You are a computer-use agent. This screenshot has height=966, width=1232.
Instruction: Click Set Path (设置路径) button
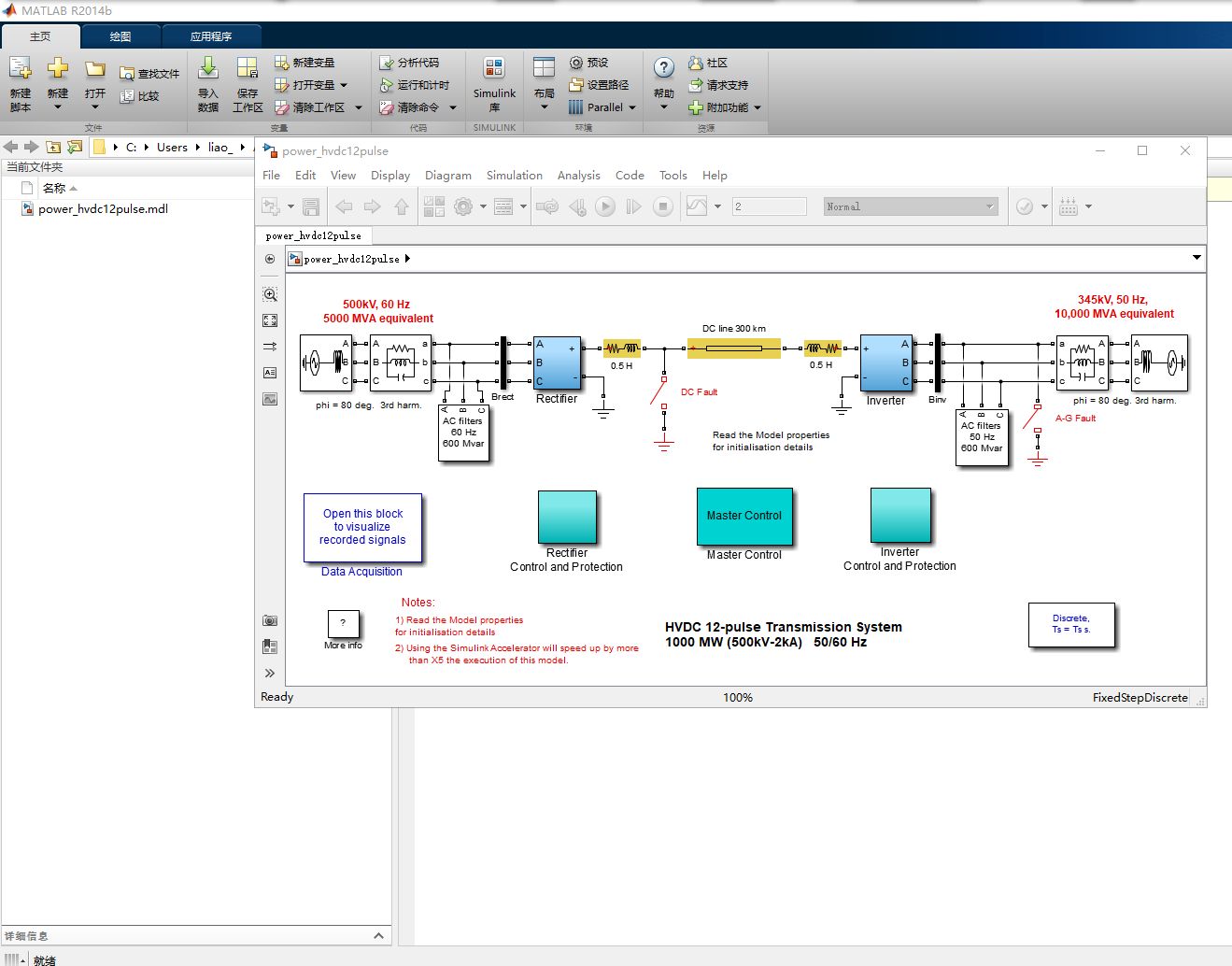click(x=599, y=85)
